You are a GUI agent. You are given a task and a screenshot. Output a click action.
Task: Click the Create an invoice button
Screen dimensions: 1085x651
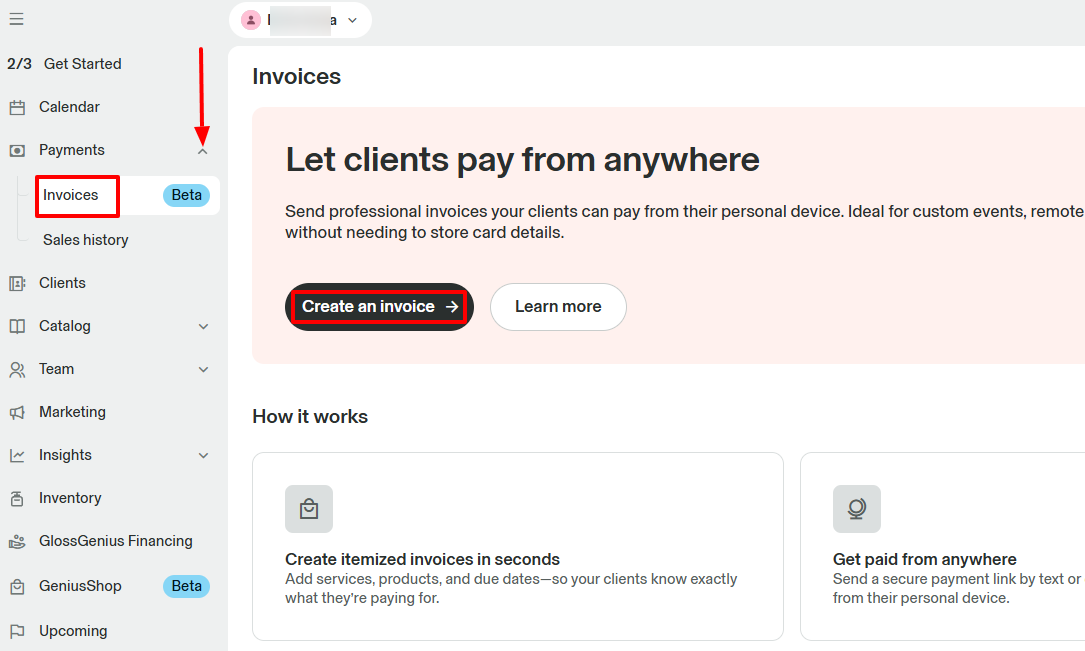click(x=379, y=307)
